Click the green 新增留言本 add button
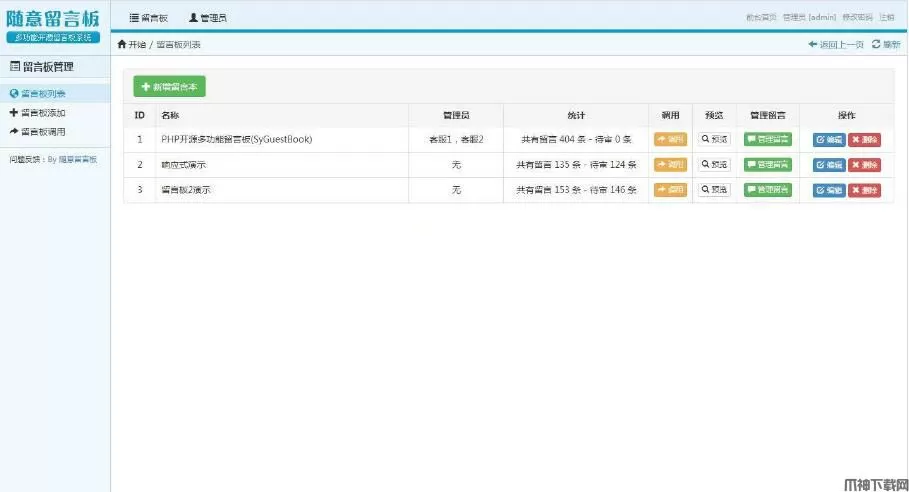Viewport: 909px width, 492px height. [x=169, y=87]
